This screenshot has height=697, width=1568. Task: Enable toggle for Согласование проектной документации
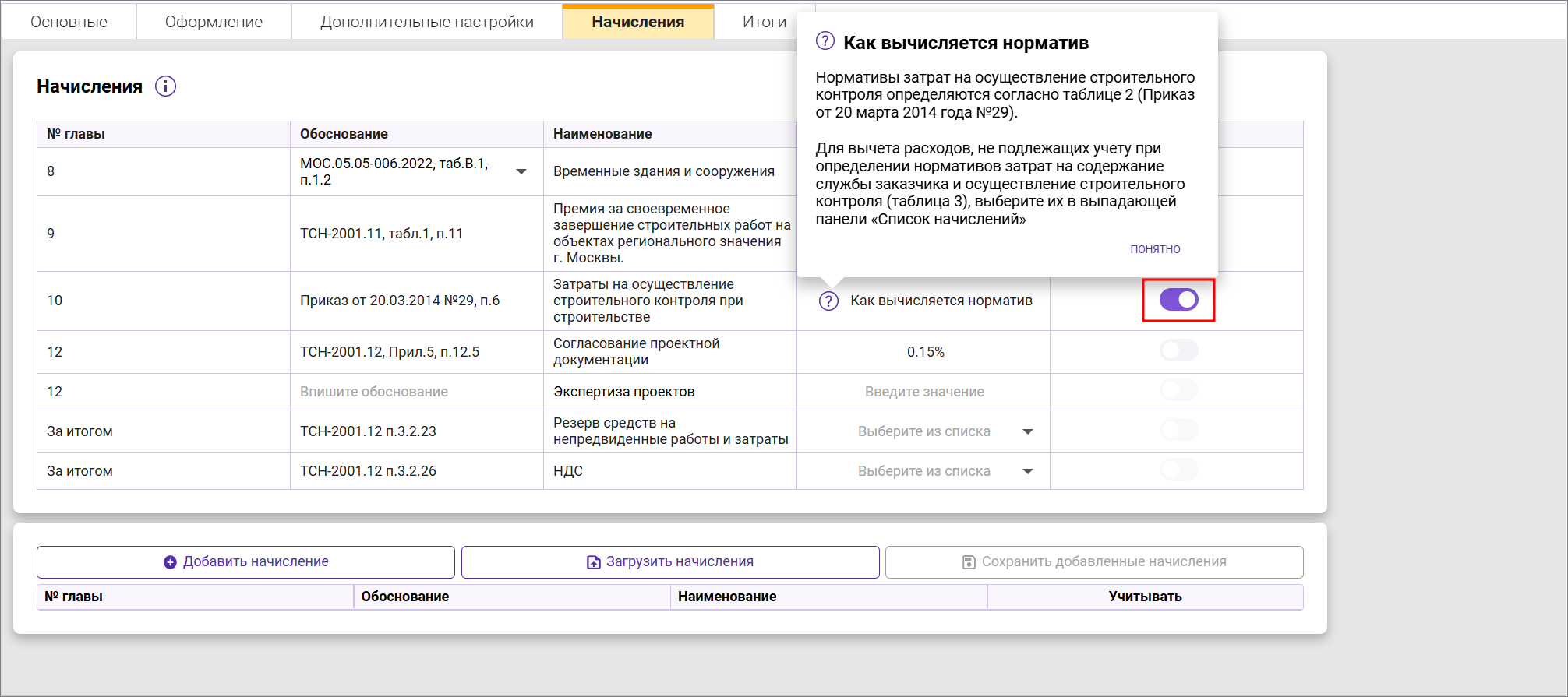pyautogui.click(x=1178, y=350)
